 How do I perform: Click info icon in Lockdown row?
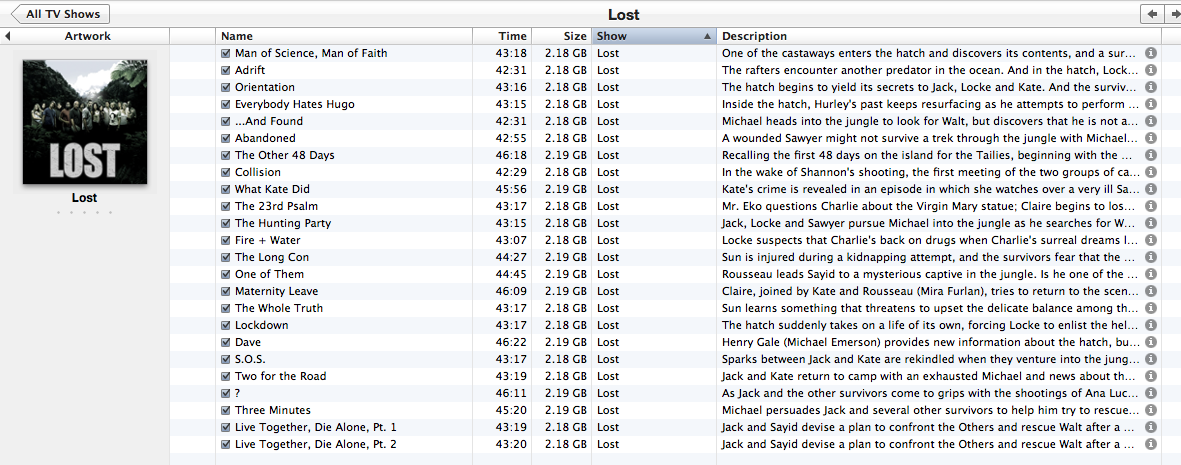pyautogui.click(x=1150, y=325)
